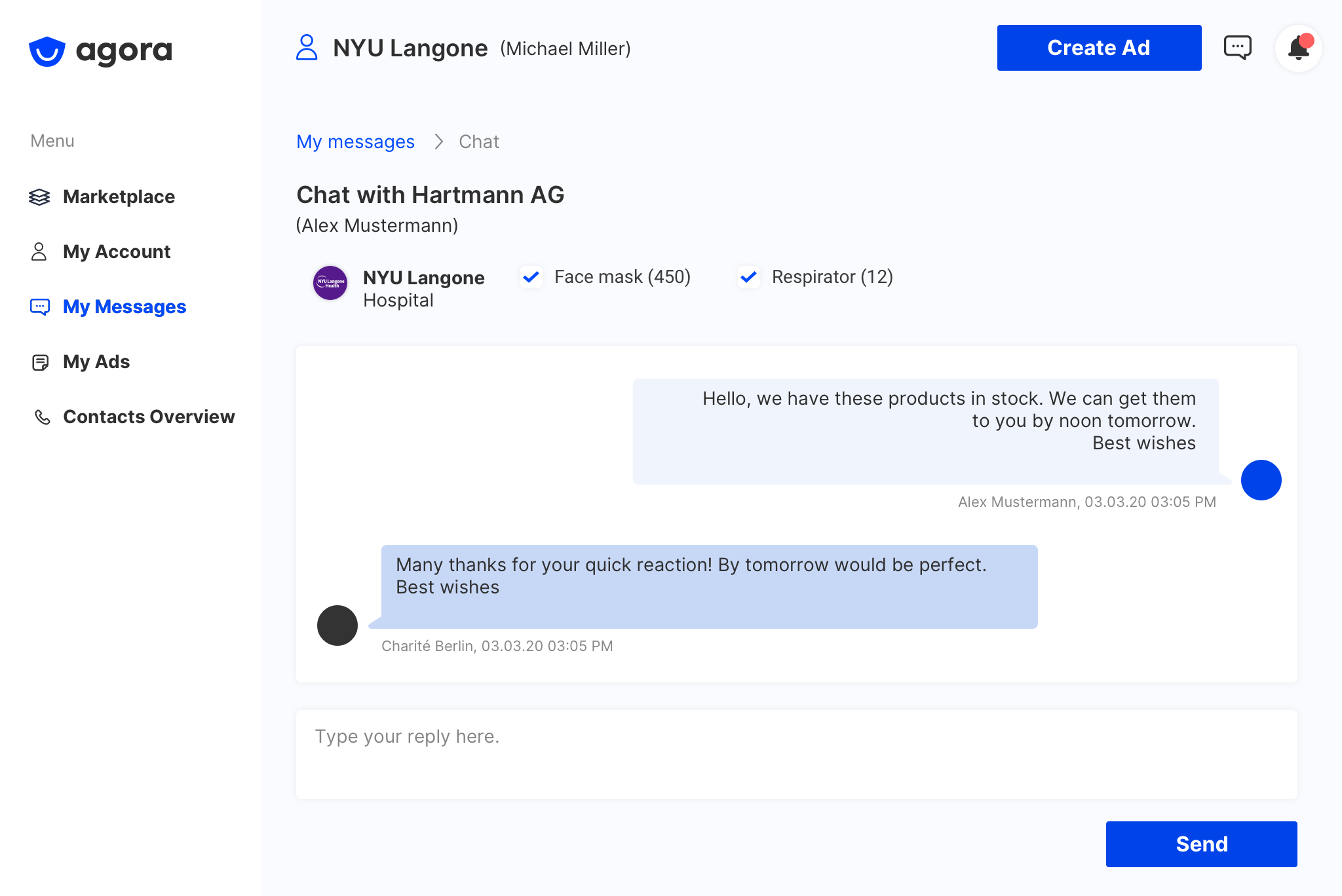The width and height of the screenshot is (1342, 896).
Task: Open Marketplace from the menu
Action: [x=119, y=196]
